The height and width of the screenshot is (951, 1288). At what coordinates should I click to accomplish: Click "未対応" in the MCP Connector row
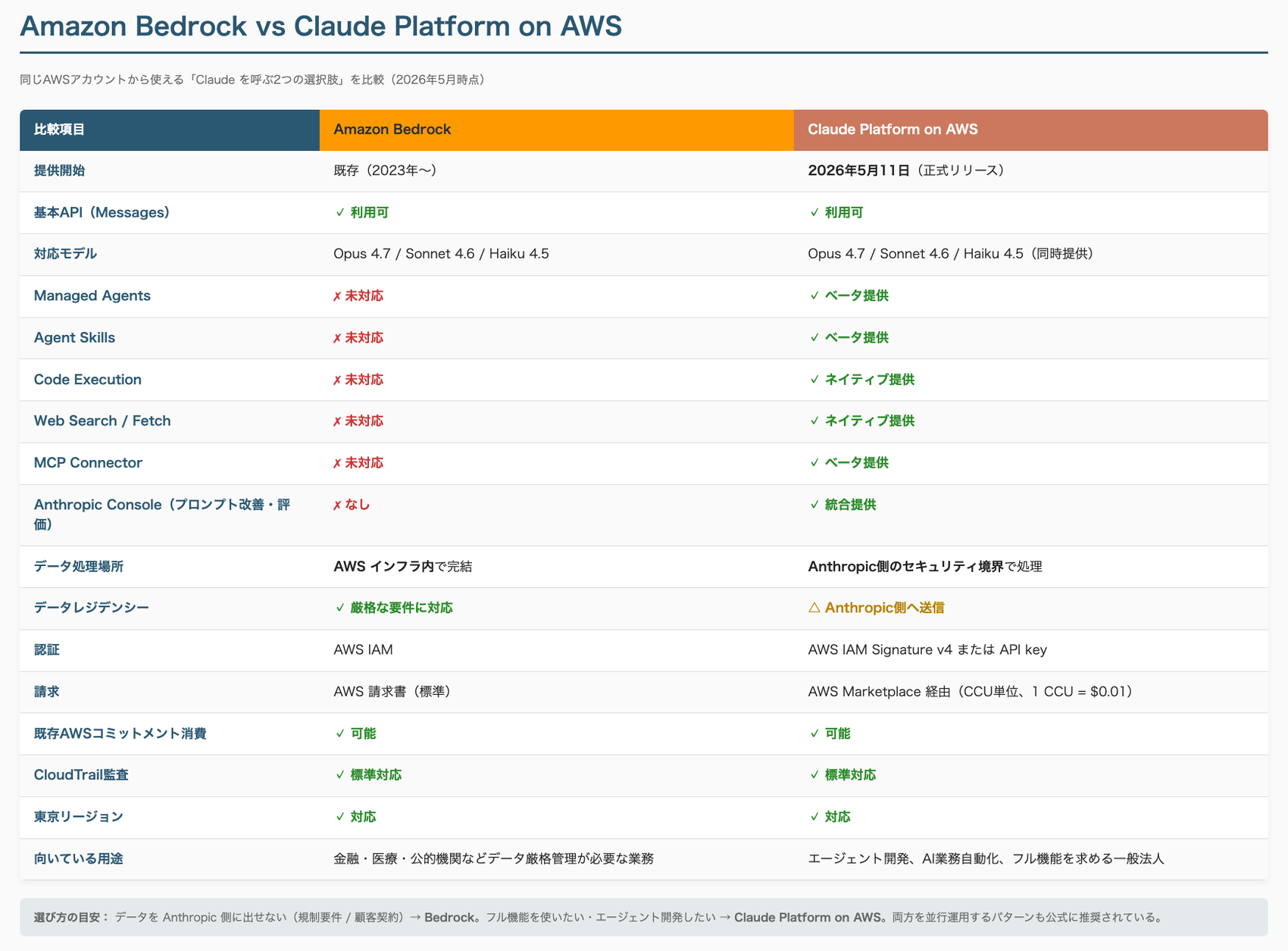click(x=358, y=463)
